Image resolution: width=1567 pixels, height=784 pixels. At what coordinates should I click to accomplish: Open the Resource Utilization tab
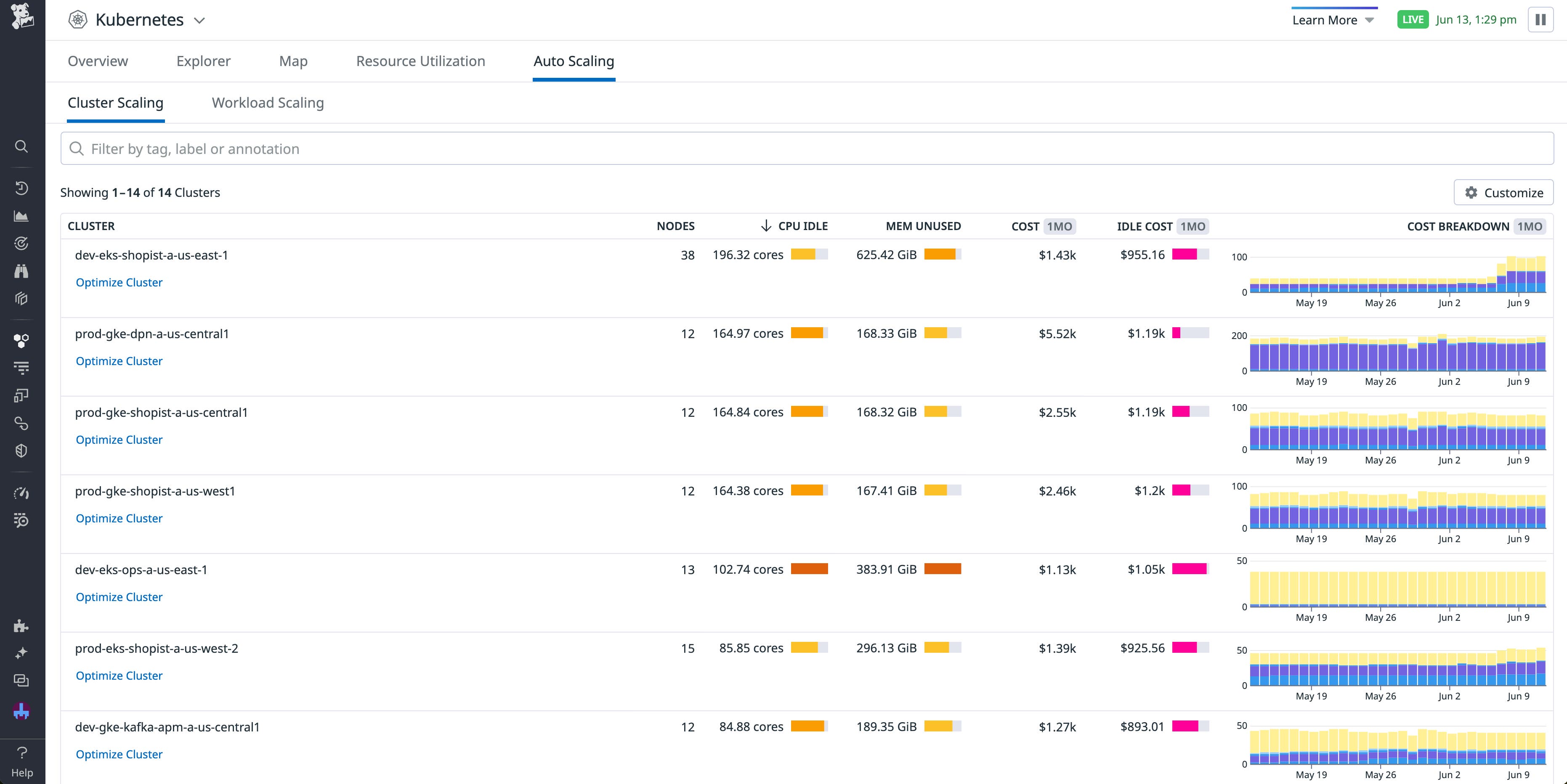click(420, 61)
